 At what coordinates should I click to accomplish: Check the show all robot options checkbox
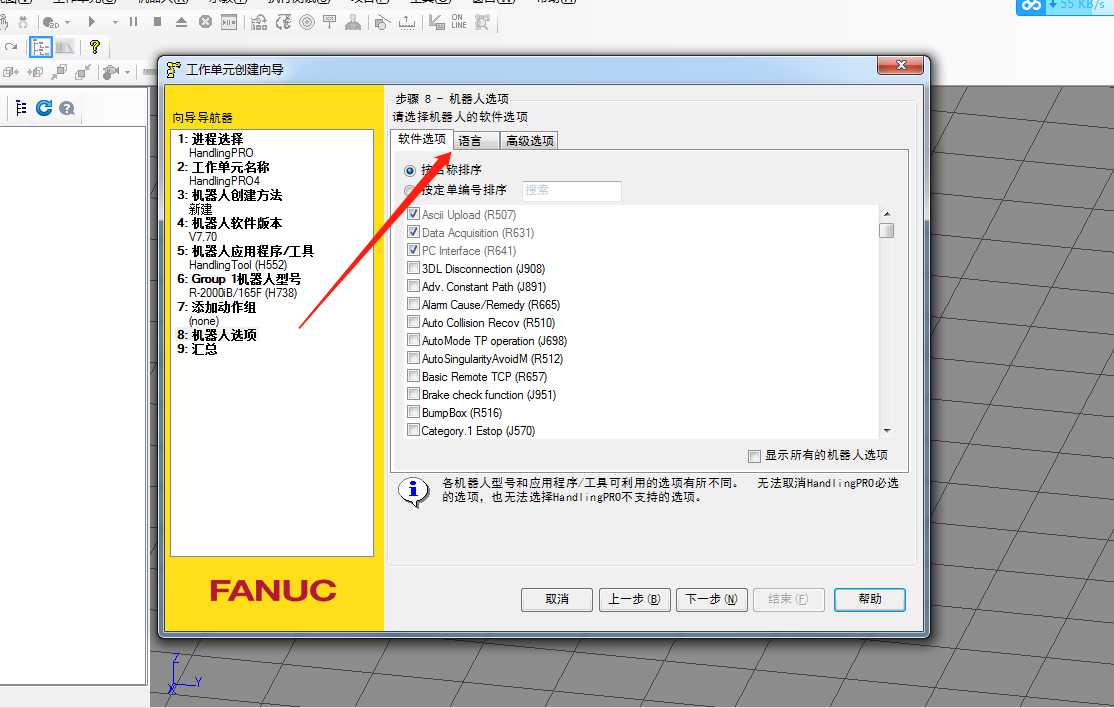coord(755,456)
